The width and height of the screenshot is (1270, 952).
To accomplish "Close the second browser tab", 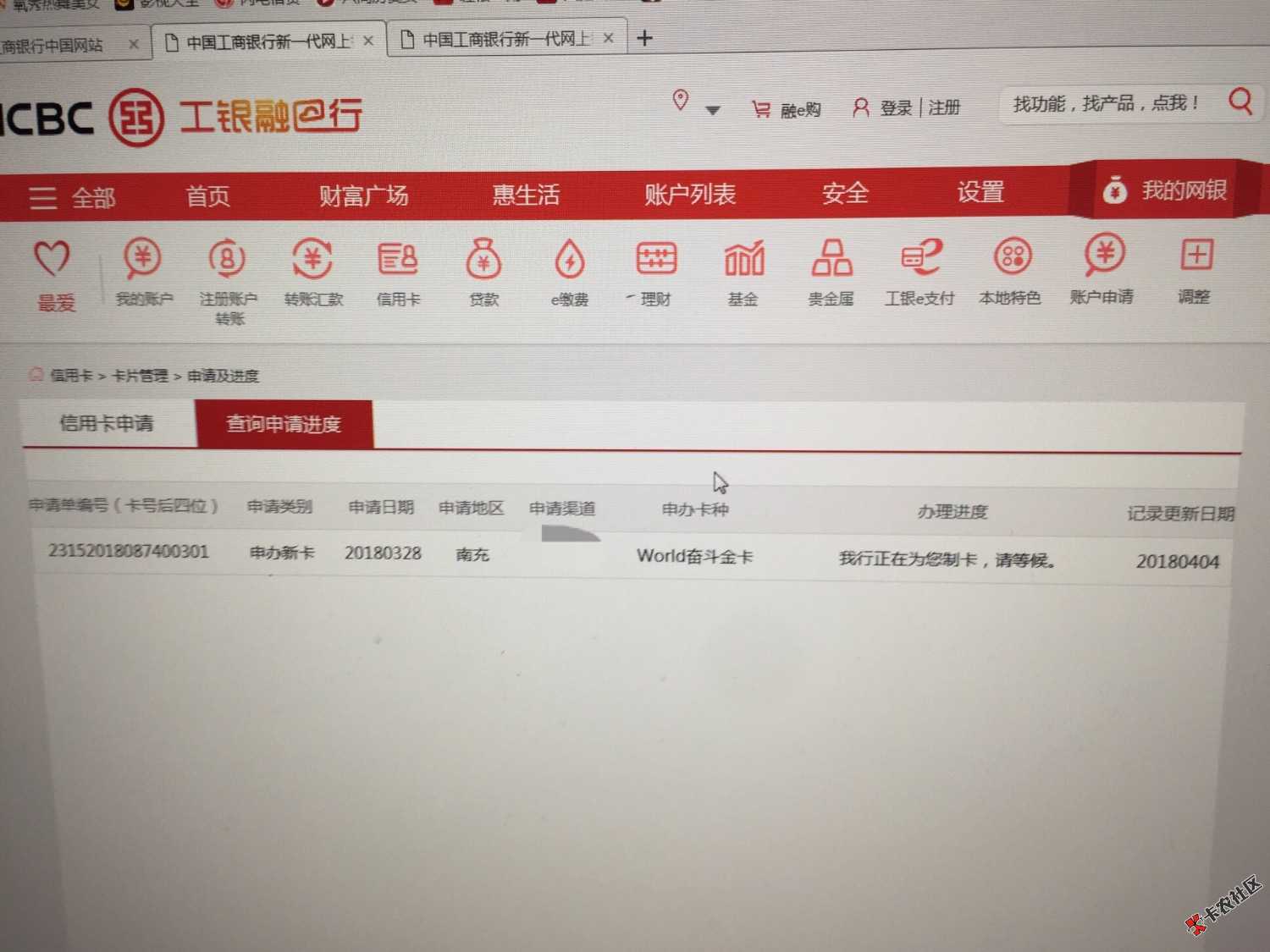I will coord(368,40).
